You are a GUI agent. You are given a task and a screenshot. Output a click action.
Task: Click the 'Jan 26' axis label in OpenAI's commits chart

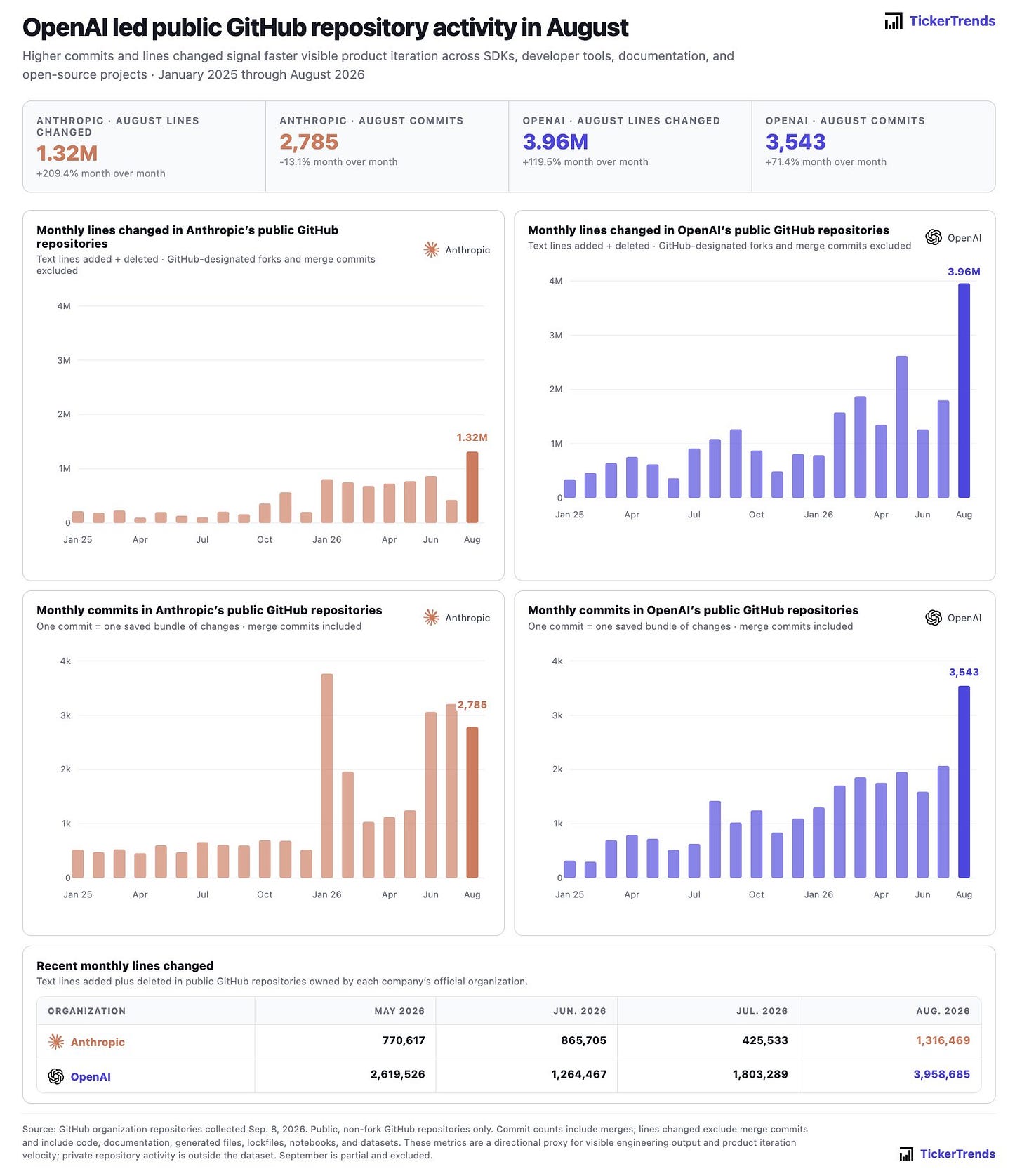coord(818,894)
